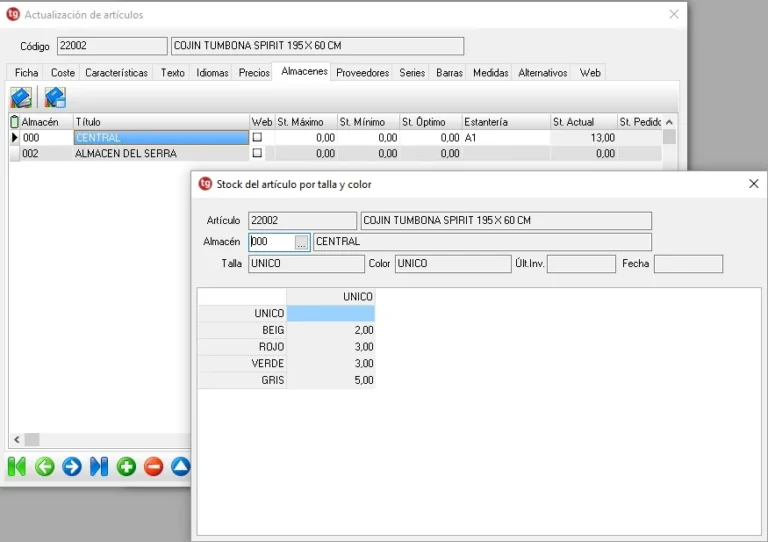
Task: Toggle Web checkbox for ALMACEN DEL SERRA
Action: click(257, 153)
